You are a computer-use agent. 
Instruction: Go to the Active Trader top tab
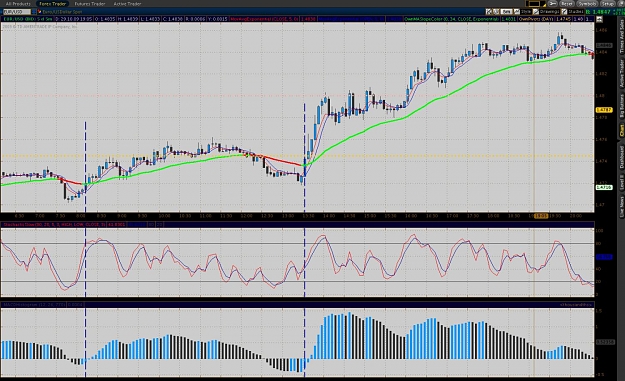pyautogui.click(x=127, y=4)
